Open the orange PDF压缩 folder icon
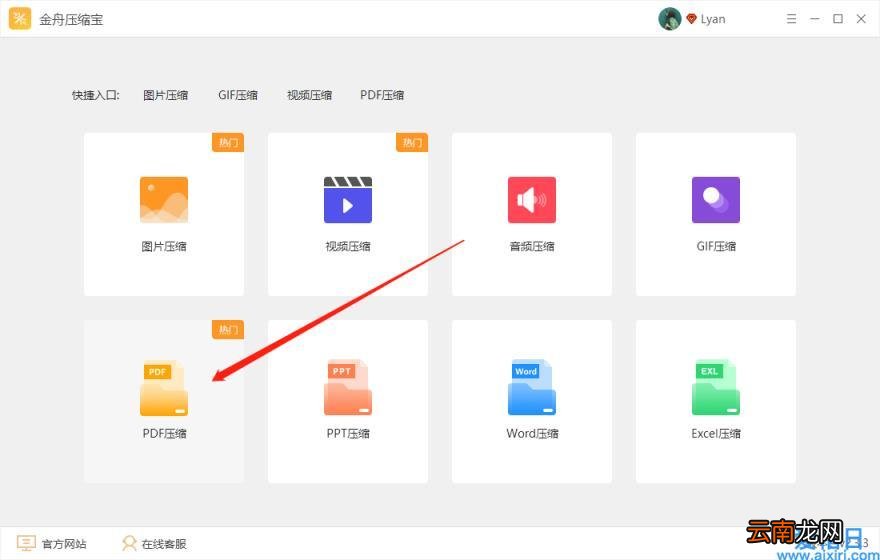Image resolution: width=880 pixels, height=560 pixels. coord(164,388)
